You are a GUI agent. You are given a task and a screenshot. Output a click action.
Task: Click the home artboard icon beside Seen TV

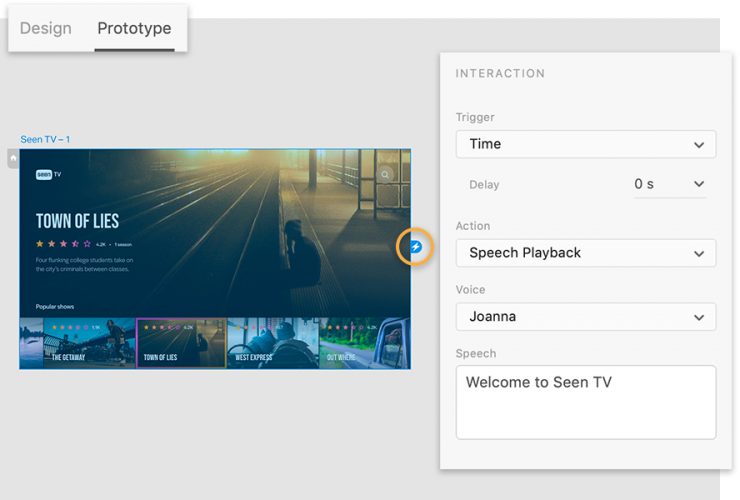click(13, 158)
